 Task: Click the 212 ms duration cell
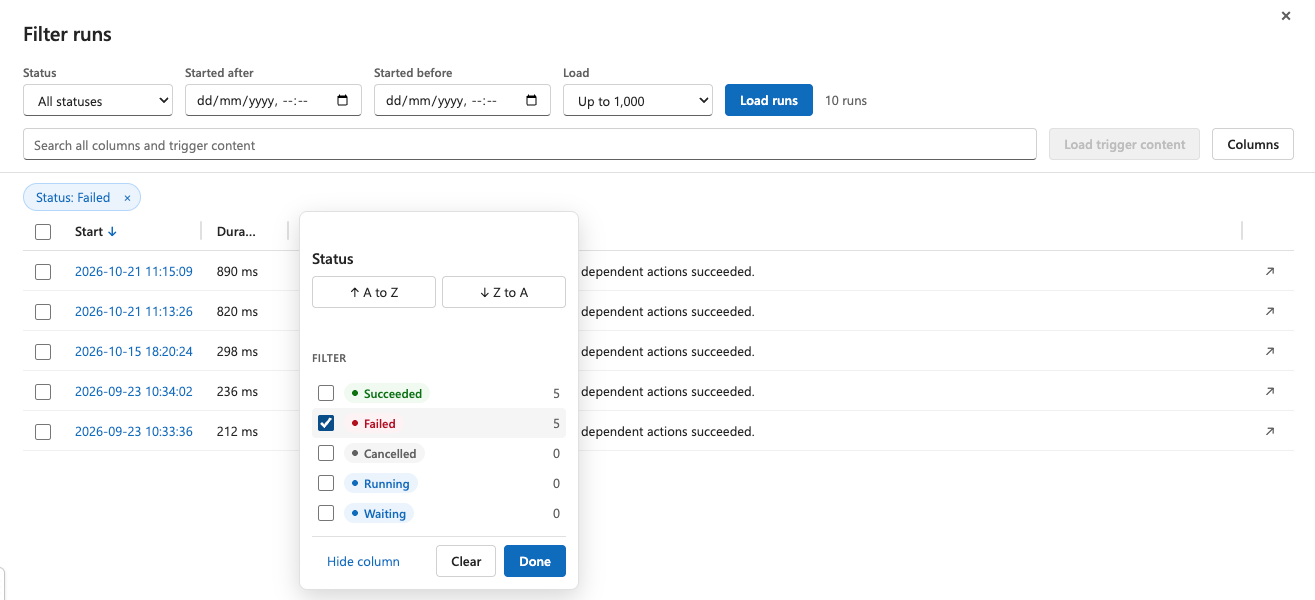click(237, 431)
